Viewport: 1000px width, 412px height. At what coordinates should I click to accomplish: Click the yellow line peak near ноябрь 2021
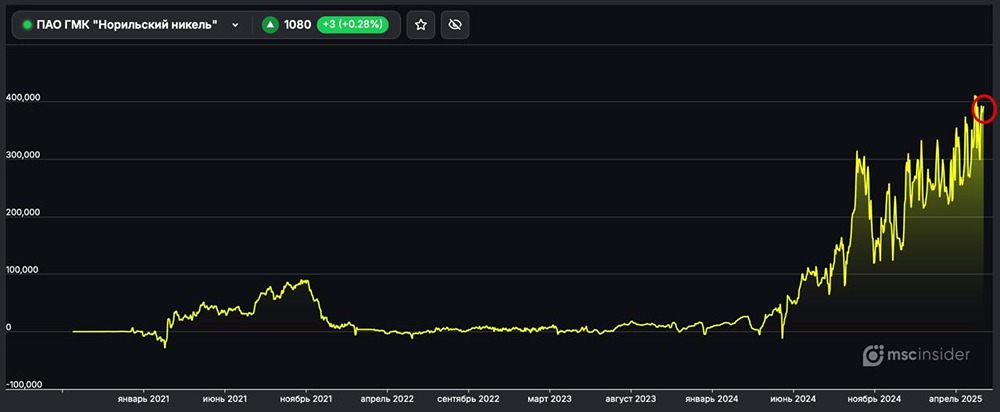coord(303,281)
